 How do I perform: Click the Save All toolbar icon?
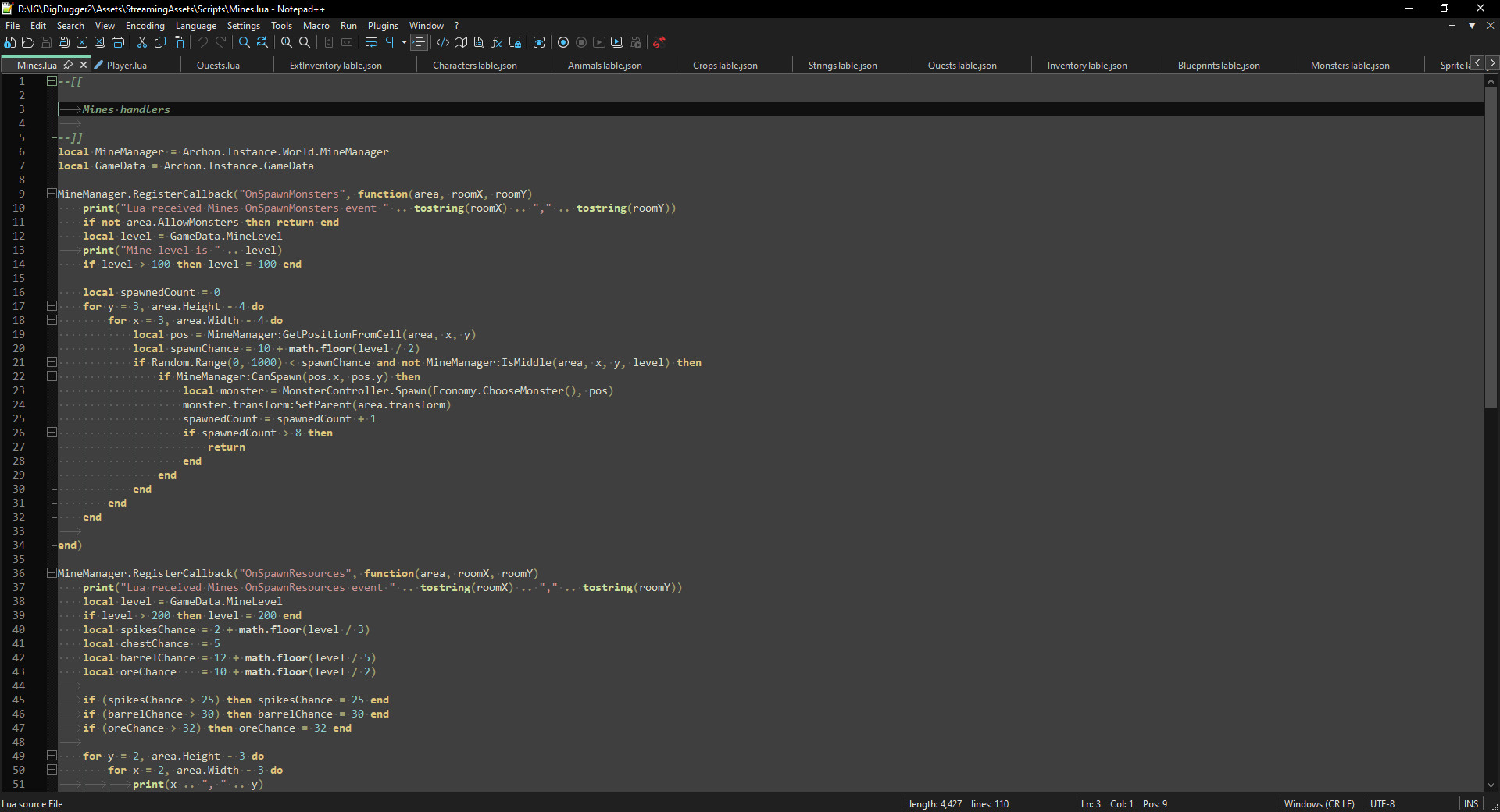coord(64,42)
